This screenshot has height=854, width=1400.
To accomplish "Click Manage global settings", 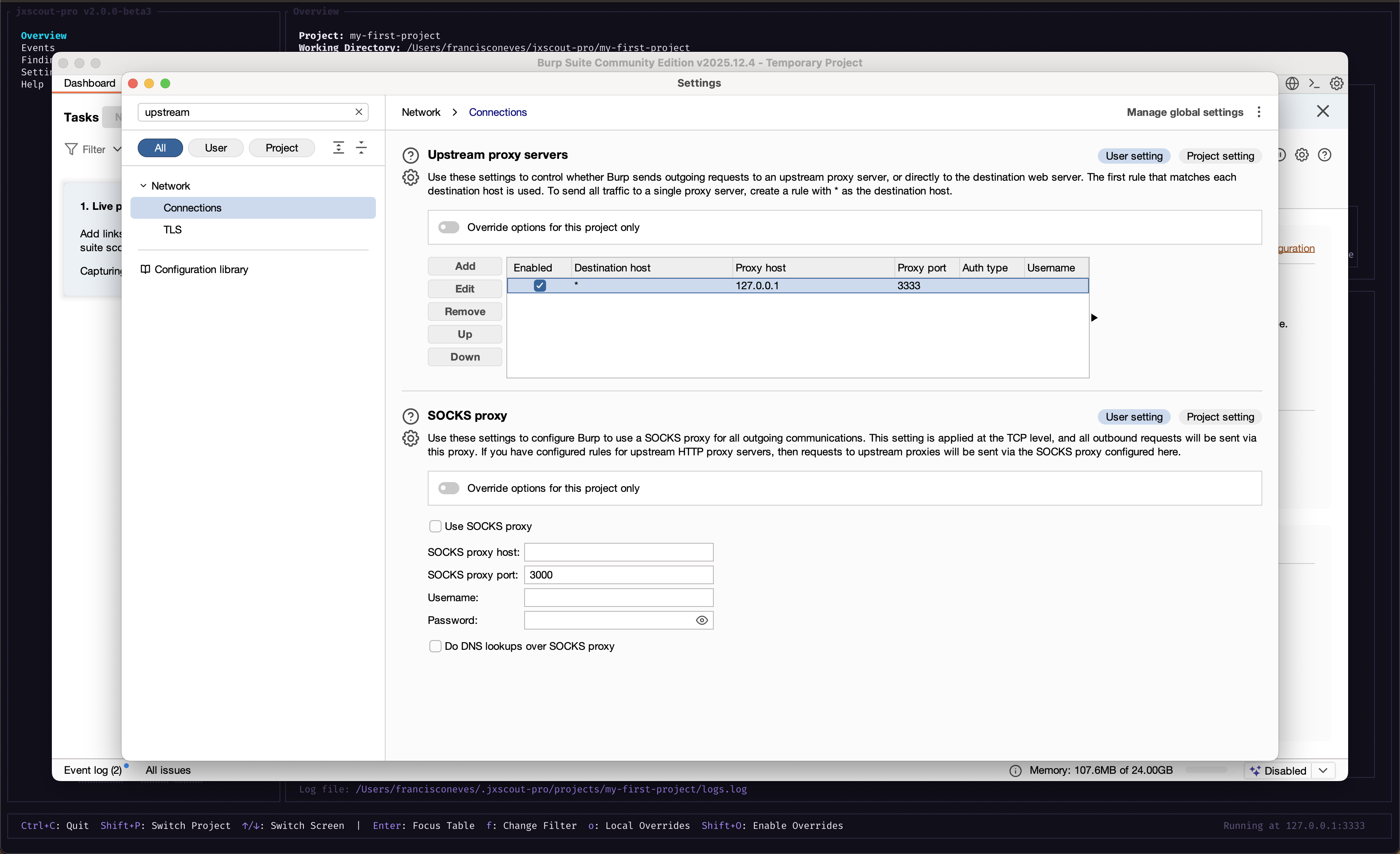I will tap(1185, 112).
